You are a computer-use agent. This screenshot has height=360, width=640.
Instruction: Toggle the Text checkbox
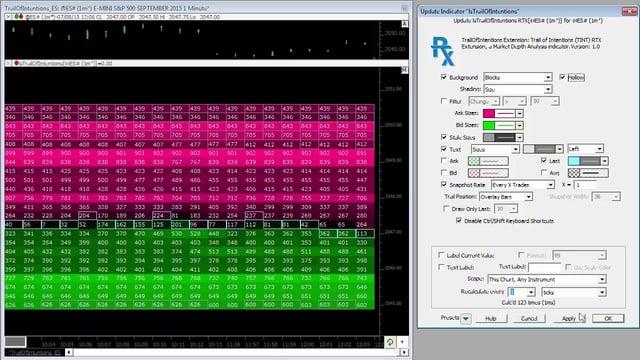[x=444, y=149]
